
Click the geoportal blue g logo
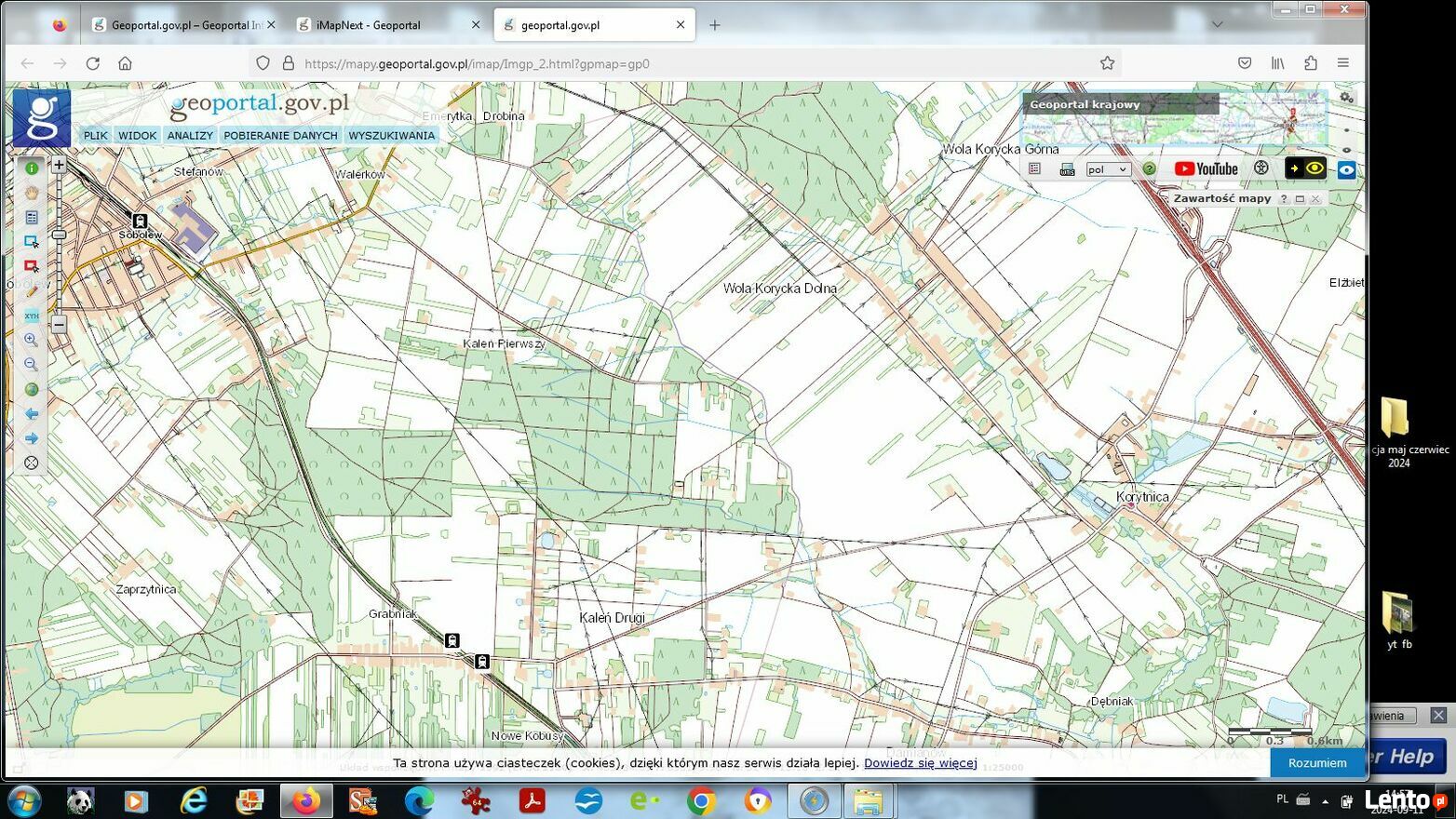[42, 118]
